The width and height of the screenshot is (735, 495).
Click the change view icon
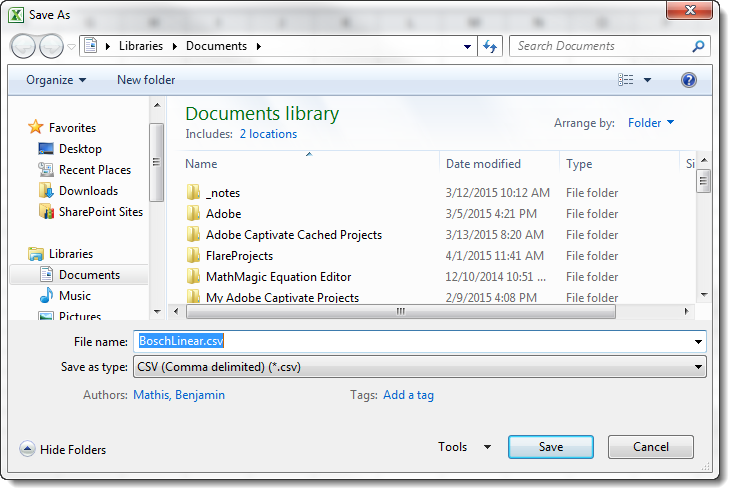pos(626,80)
